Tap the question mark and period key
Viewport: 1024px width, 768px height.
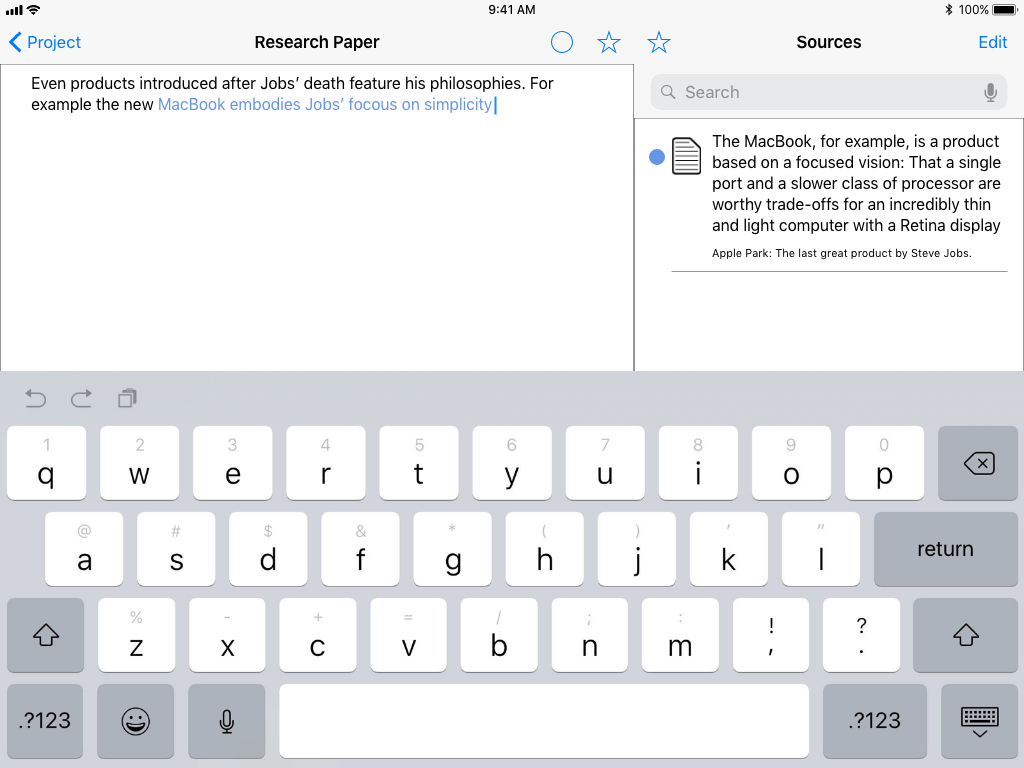pos(861,635)
